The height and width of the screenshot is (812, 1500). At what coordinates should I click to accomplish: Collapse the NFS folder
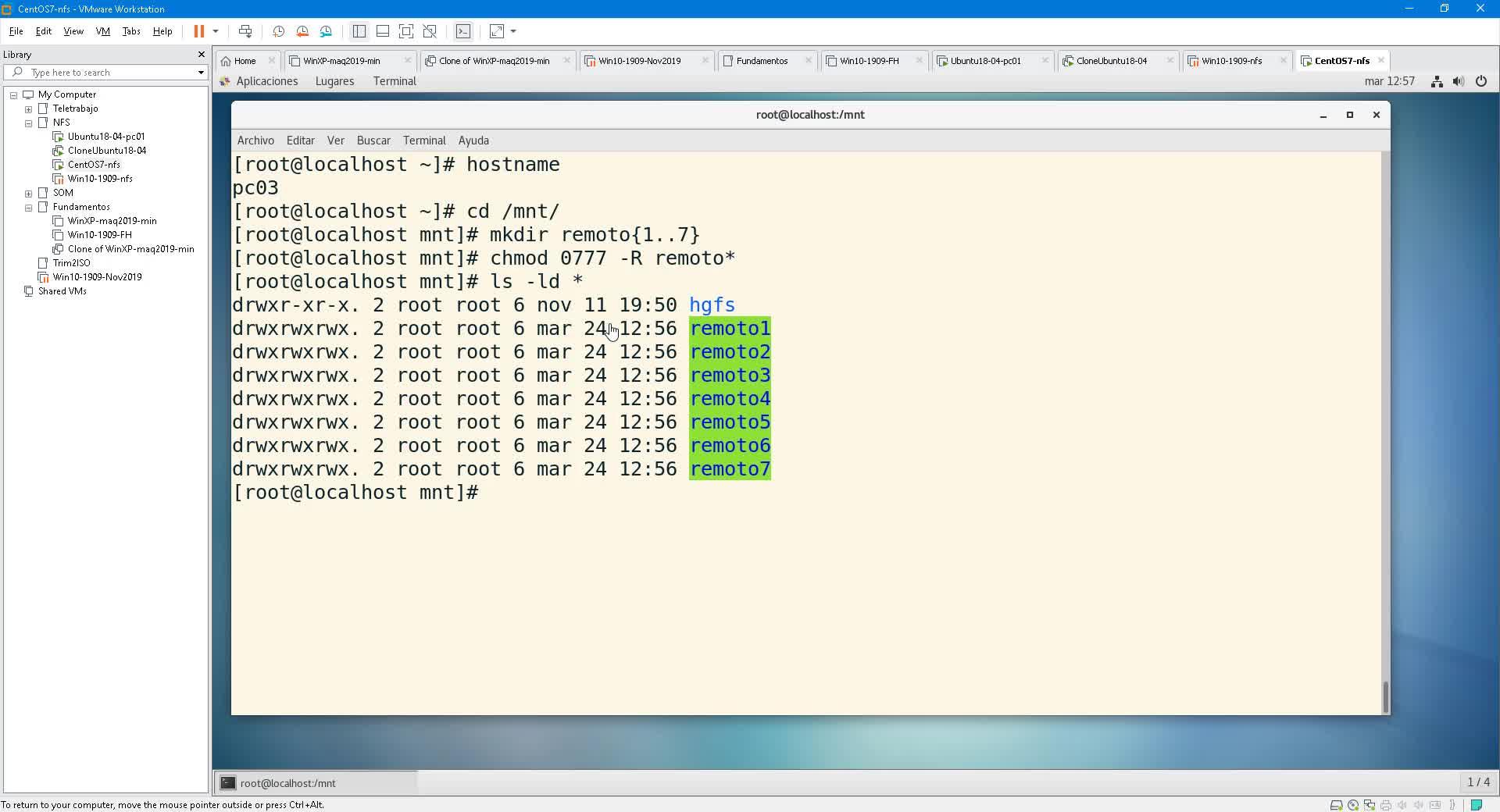[x=29, y=123]
